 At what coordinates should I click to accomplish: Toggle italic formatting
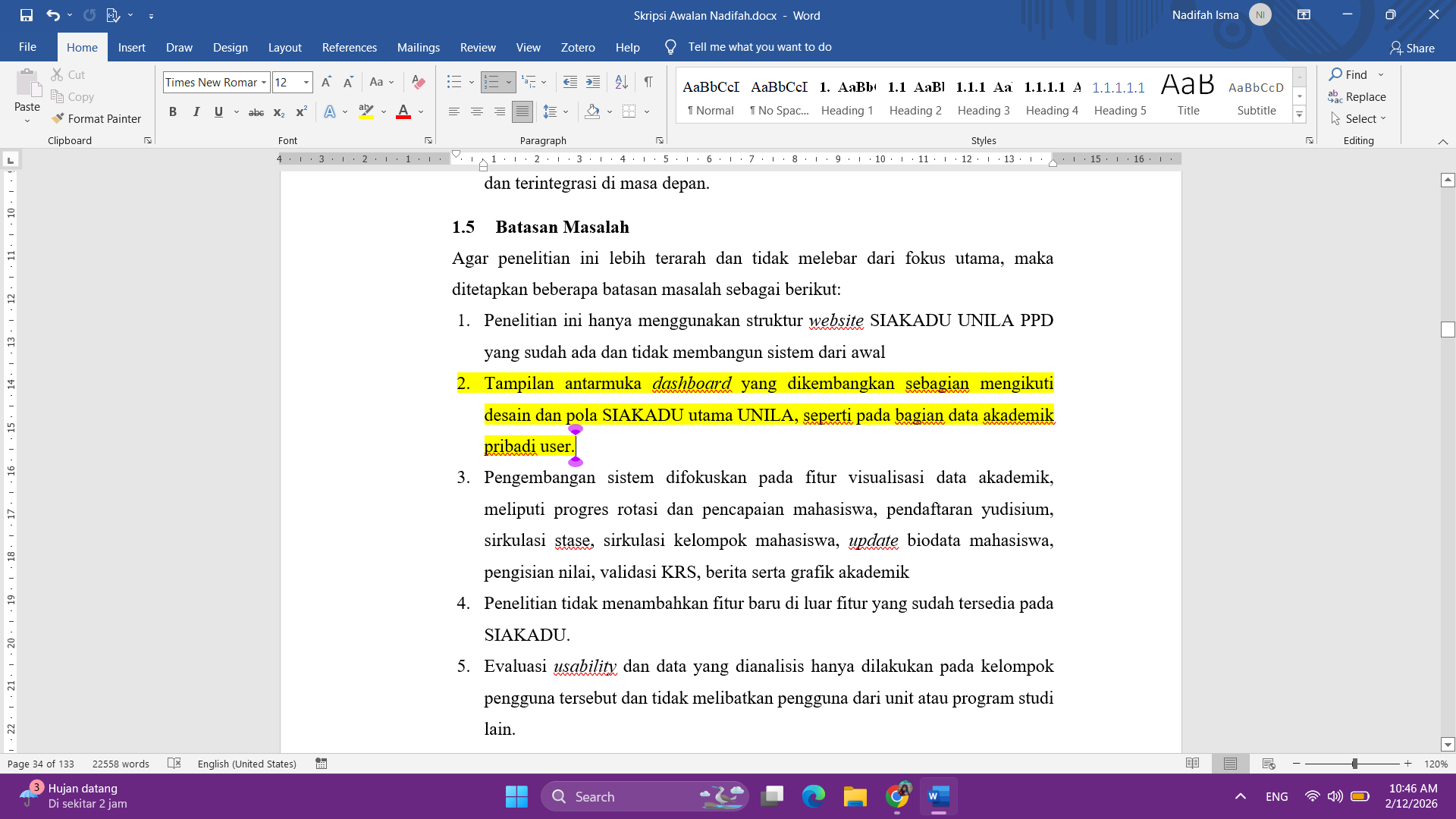(x=196, y=112)
